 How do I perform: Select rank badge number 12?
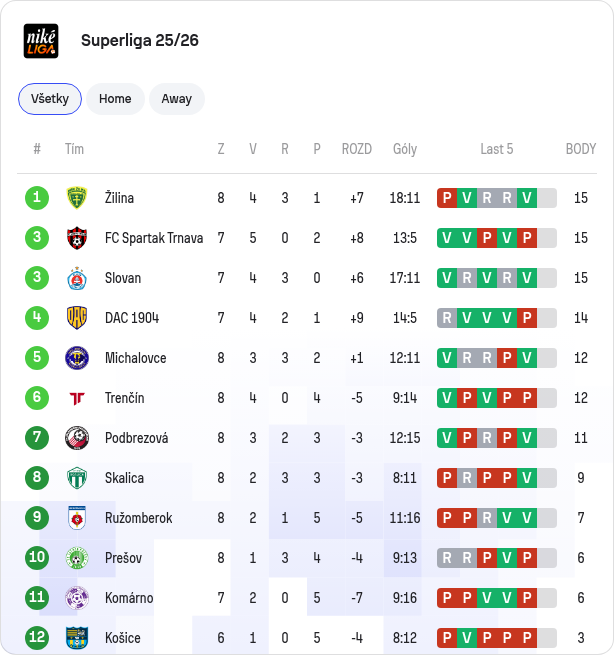tap(37, 637)
